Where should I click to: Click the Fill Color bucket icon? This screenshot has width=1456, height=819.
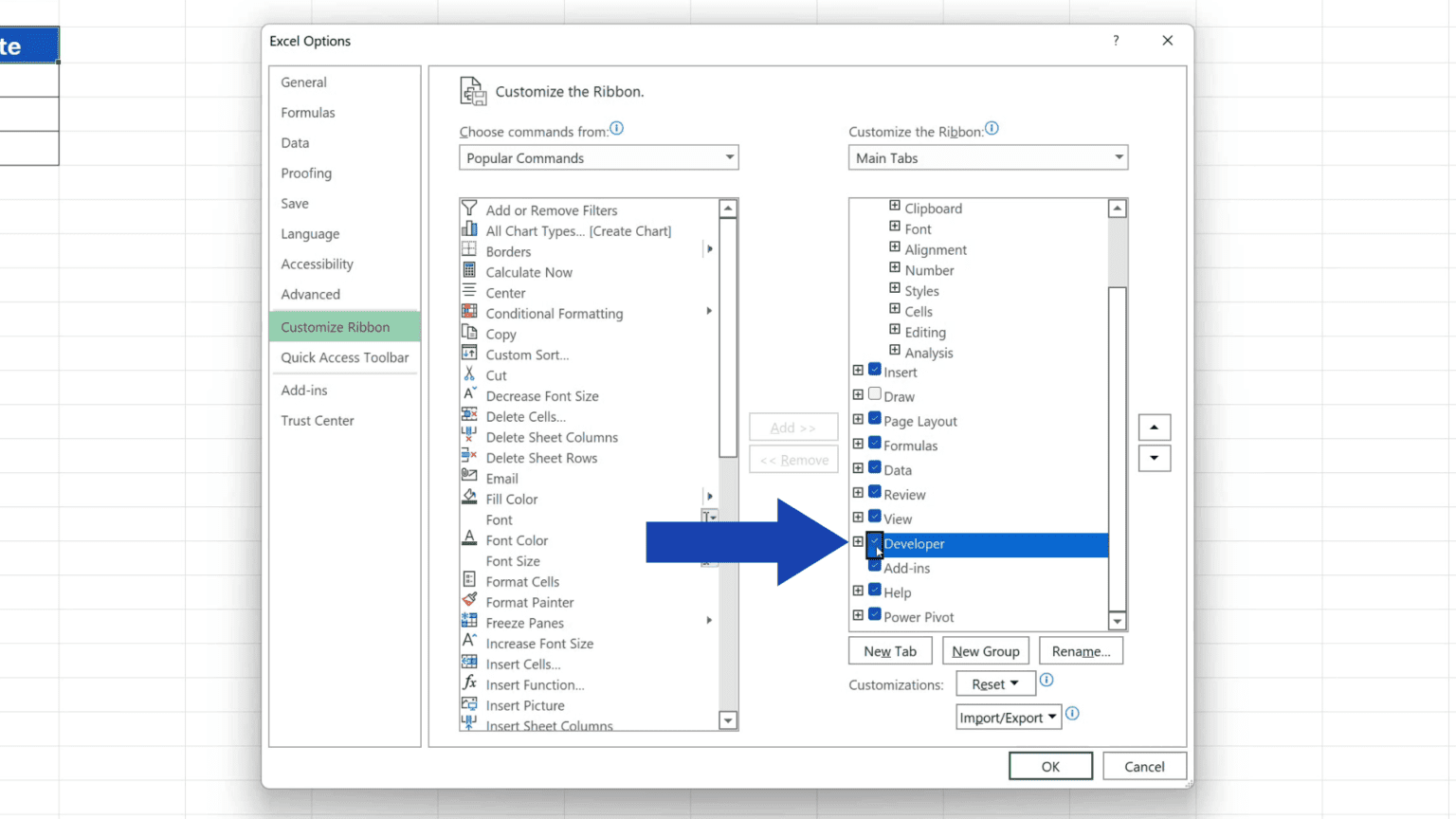click(469, 498)
